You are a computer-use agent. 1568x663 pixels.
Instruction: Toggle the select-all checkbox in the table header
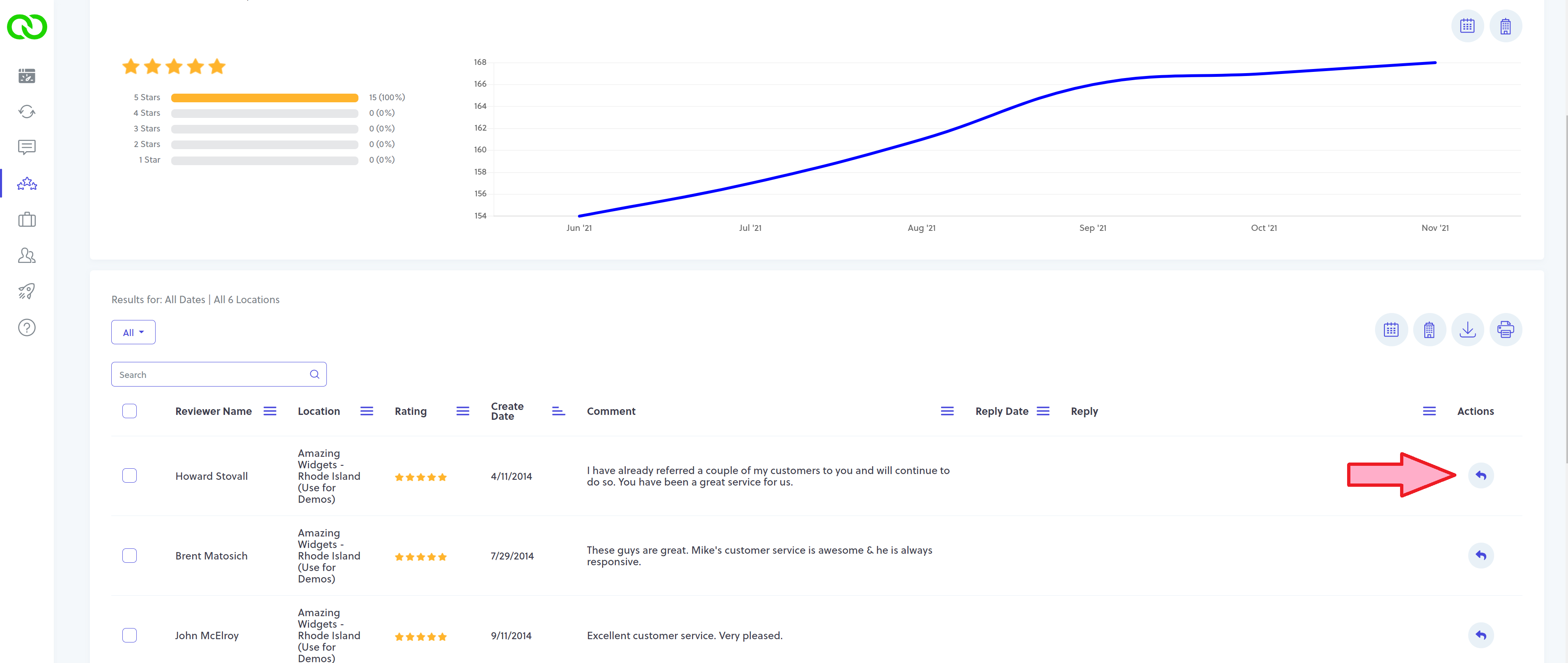[129, 411]
